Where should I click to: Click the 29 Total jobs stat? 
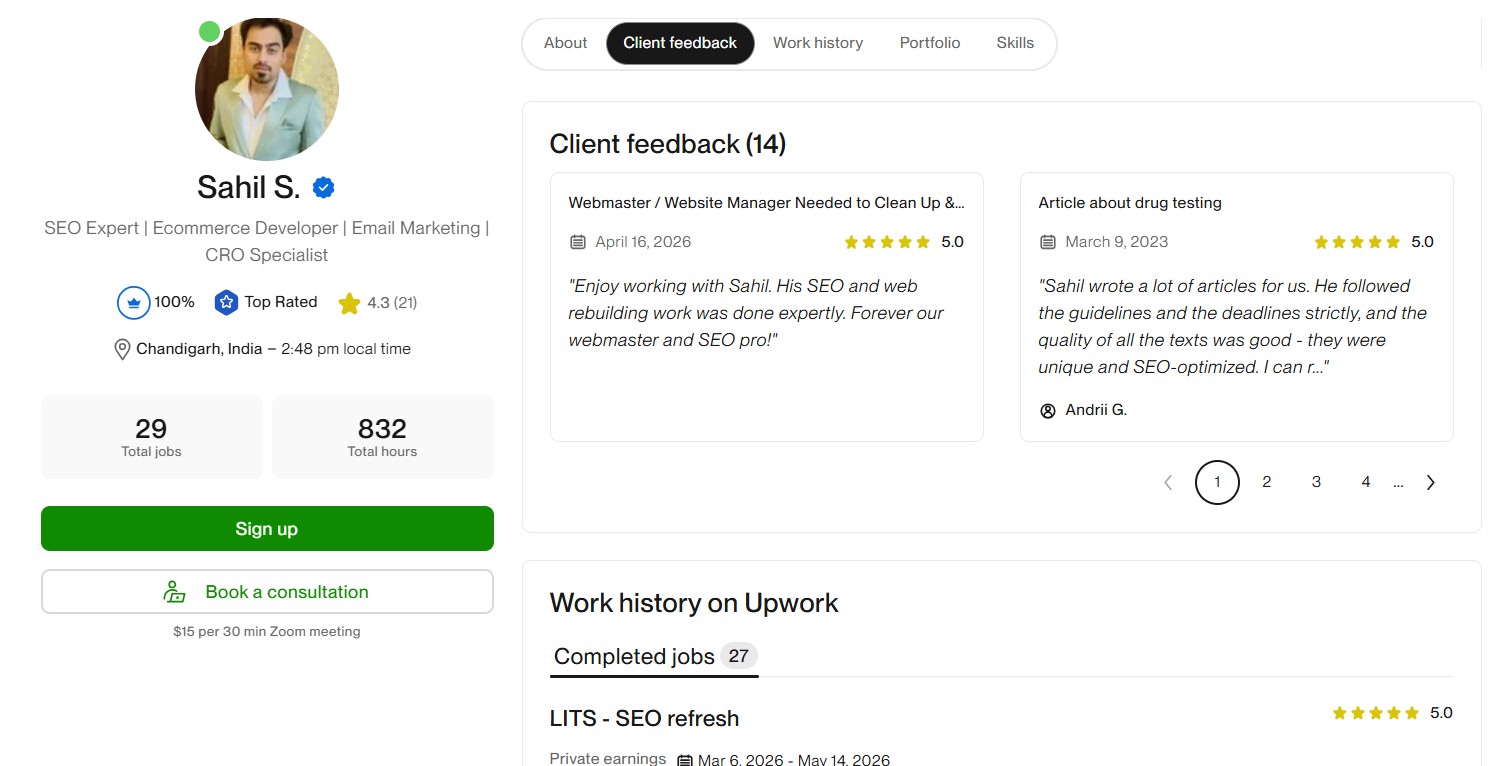coord(151,437)
